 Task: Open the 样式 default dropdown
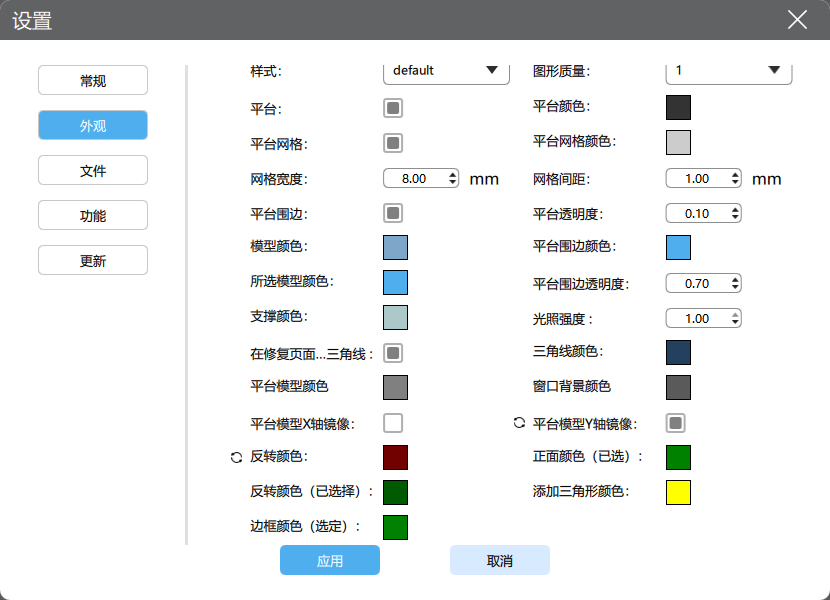446,71
